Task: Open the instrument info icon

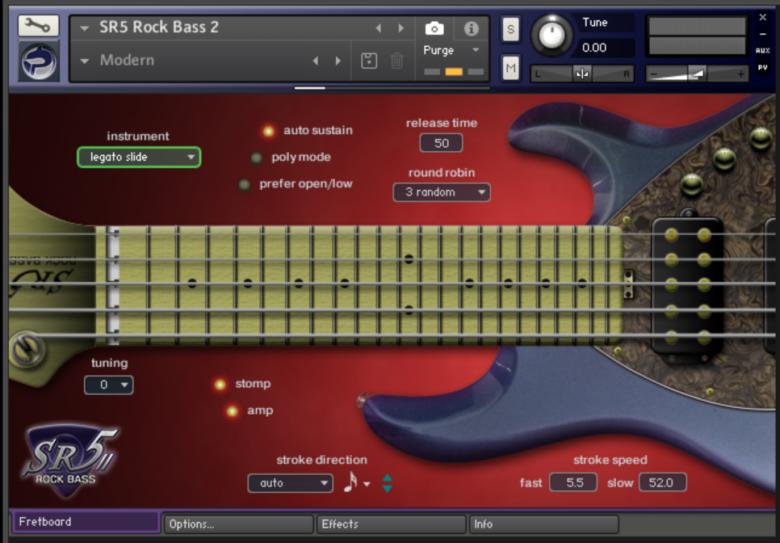Action: (x=471, y=28)
